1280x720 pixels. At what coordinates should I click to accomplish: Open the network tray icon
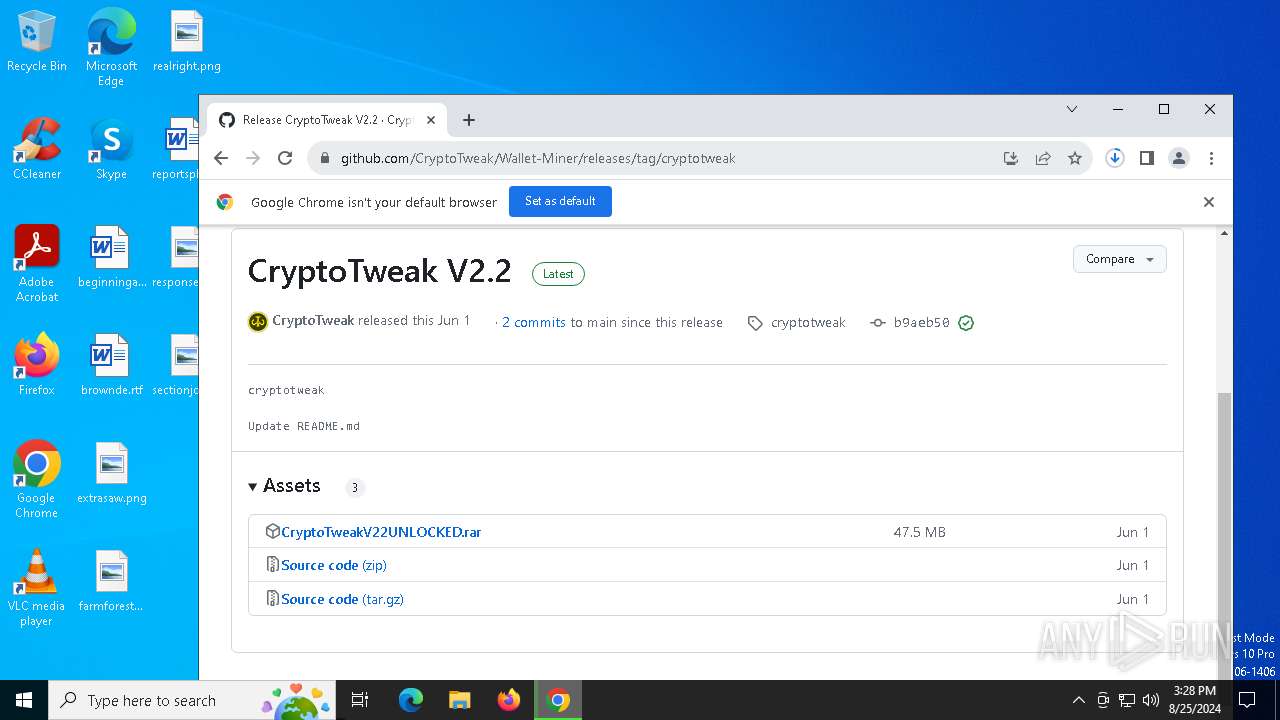1127,700
